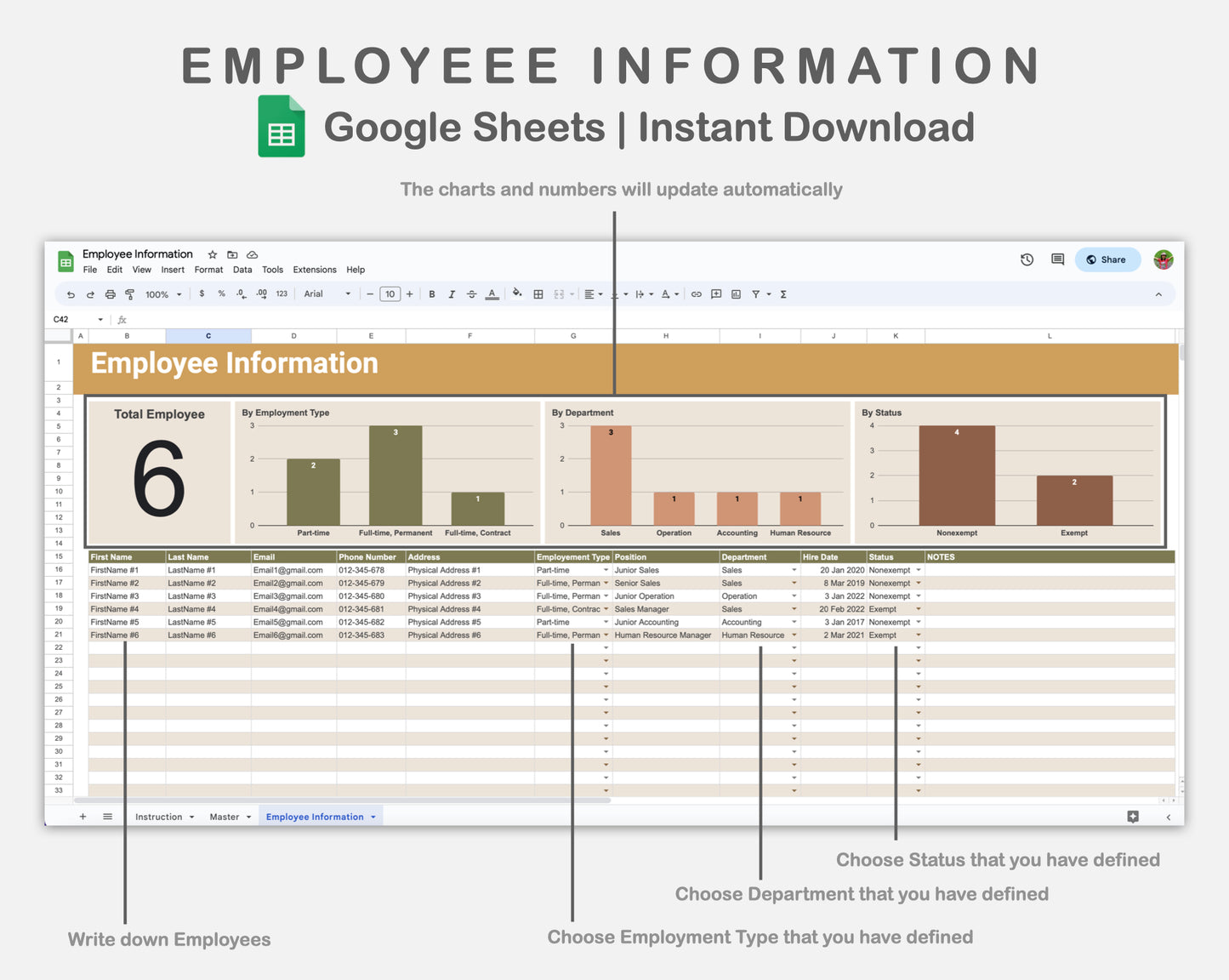Open the Fill color tool
This screenshot has height=980, width=1229.
517,293
